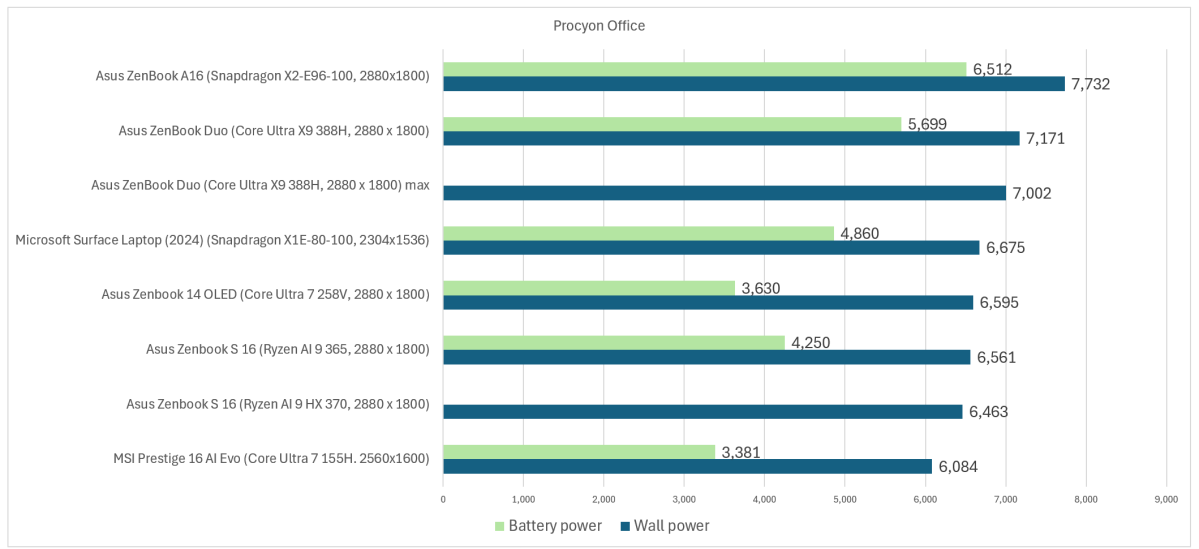The height and width of the screenshot is (549, 1199).
Task: Click the 9,000 x-axis tick label
Action: click(1166, 499)
